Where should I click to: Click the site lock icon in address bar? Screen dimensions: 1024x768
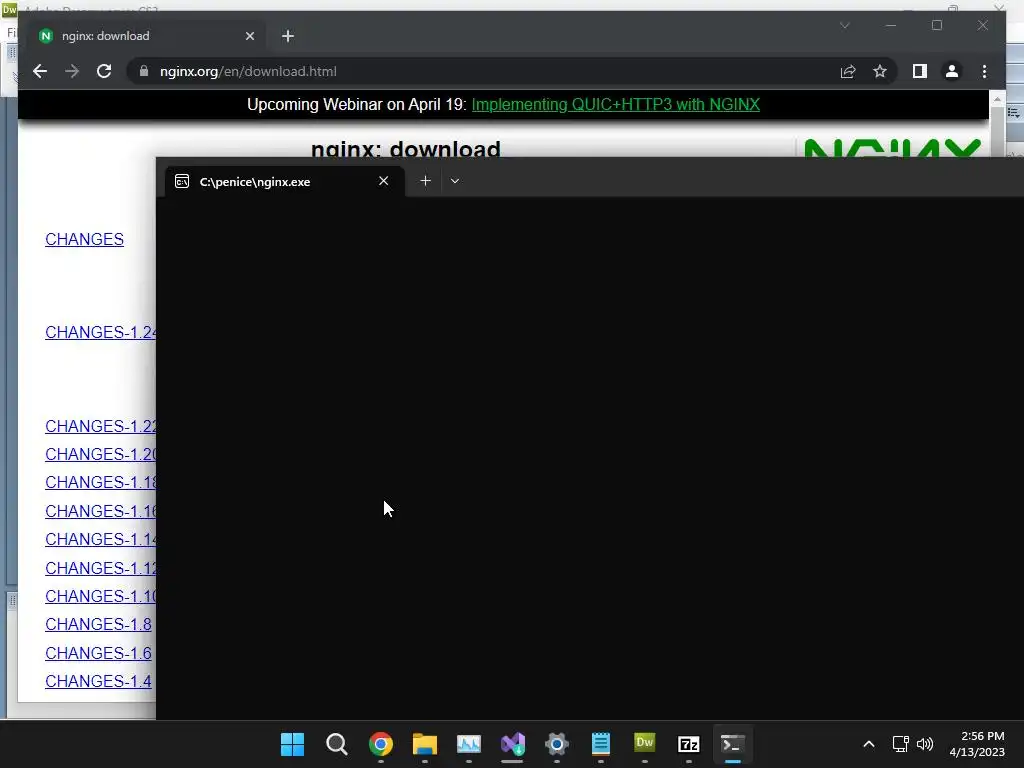[x=144, y=71]
